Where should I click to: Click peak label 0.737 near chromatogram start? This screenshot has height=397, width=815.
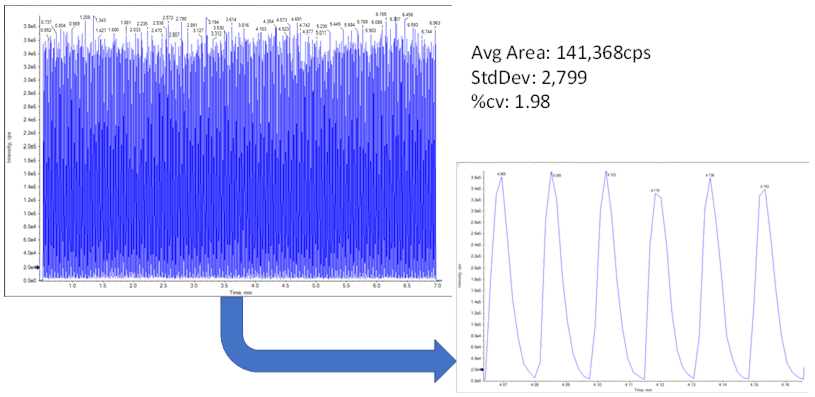pos(46,22)
